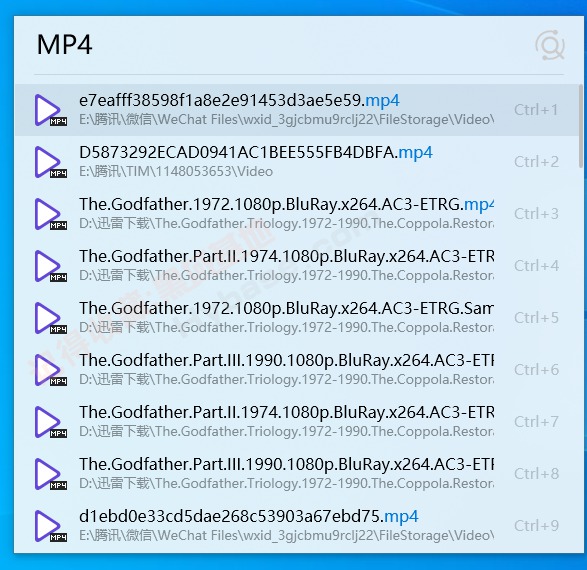
Task: Click the Ctrl+1 shortcut label
Action: click(536, 110)
